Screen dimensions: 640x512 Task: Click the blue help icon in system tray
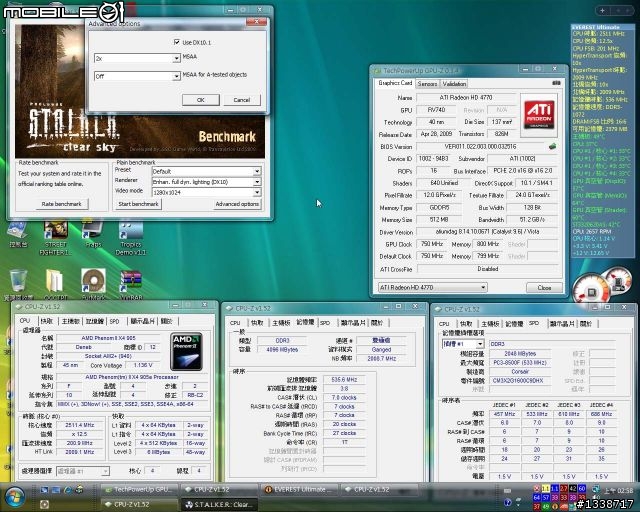tap(508, 502)
